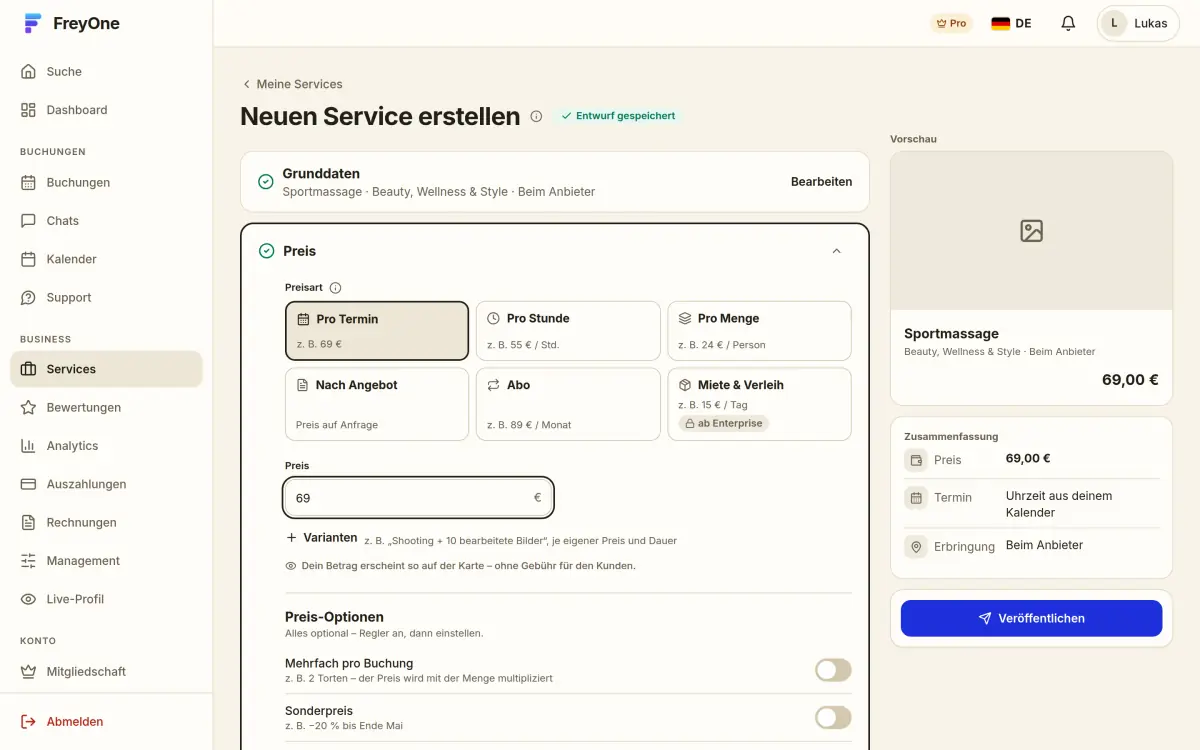
Task: Open Suche in the sidebar
Action: [106, 72]
